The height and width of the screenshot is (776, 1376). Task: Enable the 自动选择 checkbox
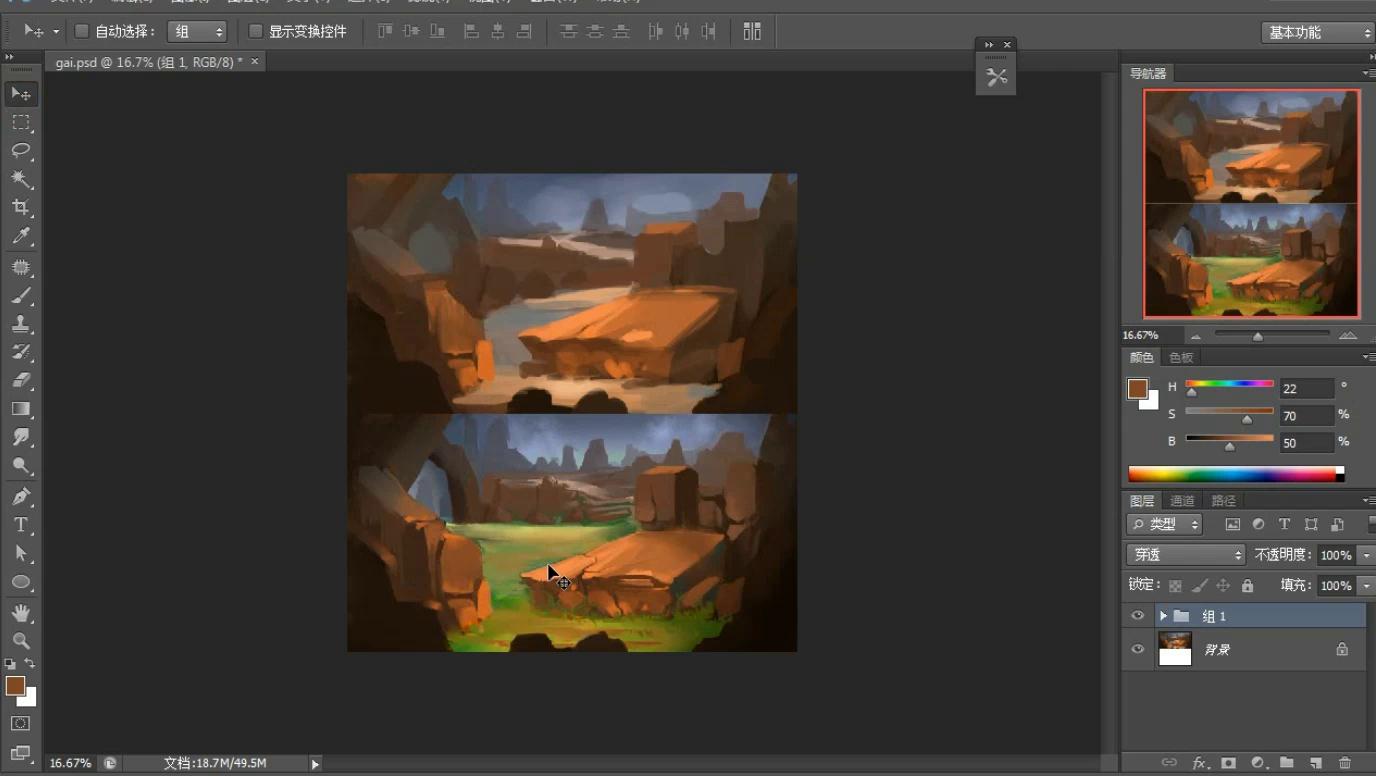[82, 31]
